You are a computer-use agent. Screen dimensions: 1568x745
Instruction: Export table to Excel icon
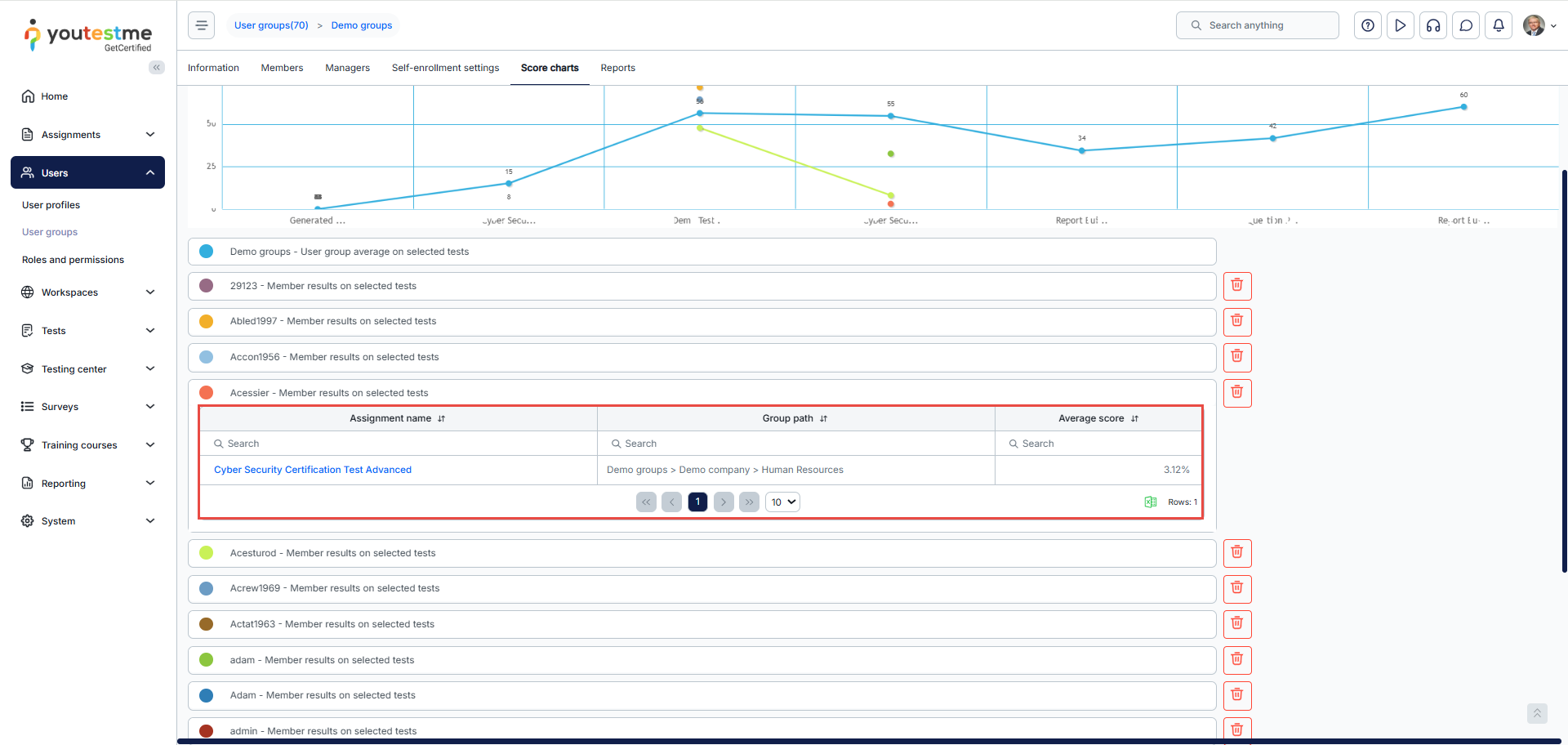coord(1150,502)
